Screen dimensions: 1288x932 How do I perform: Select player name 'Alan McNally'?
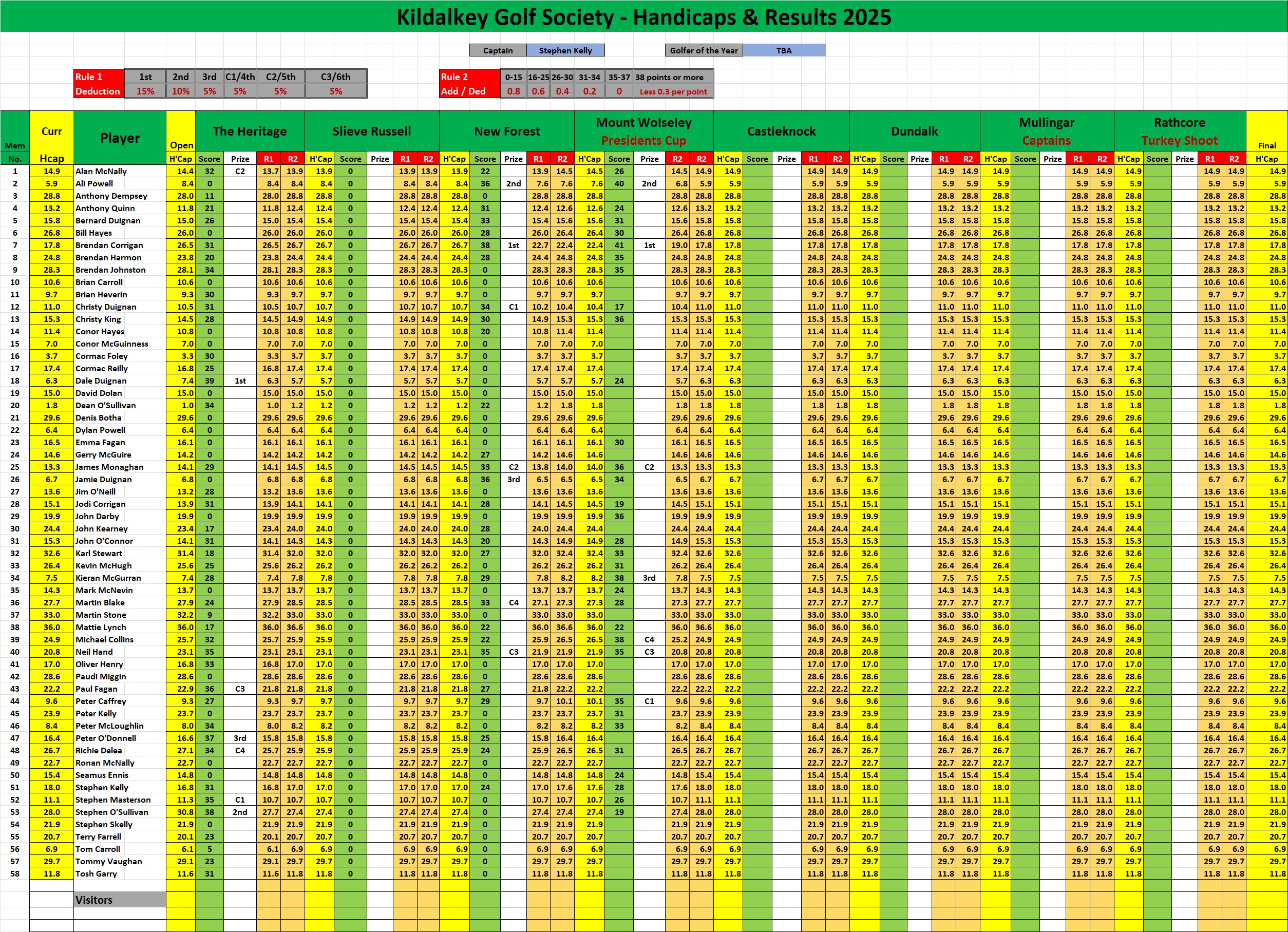(101, 171)
